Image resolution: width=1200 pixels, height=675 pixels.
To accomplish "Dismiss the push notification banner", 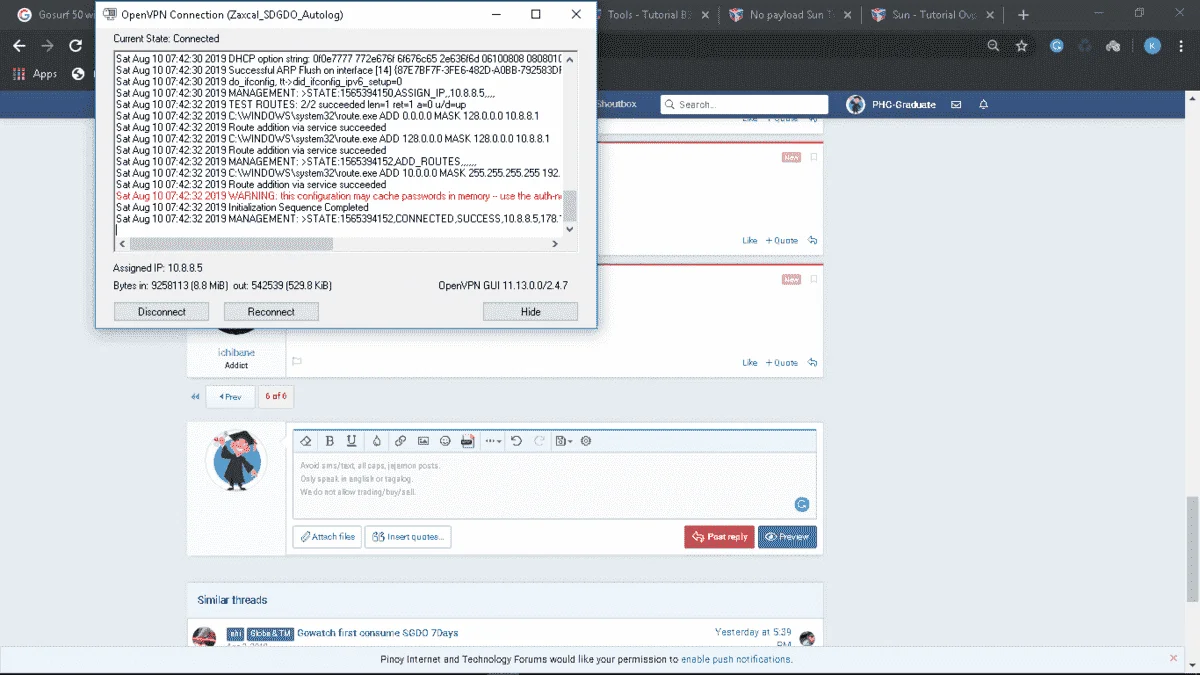I will point(1174,659).
